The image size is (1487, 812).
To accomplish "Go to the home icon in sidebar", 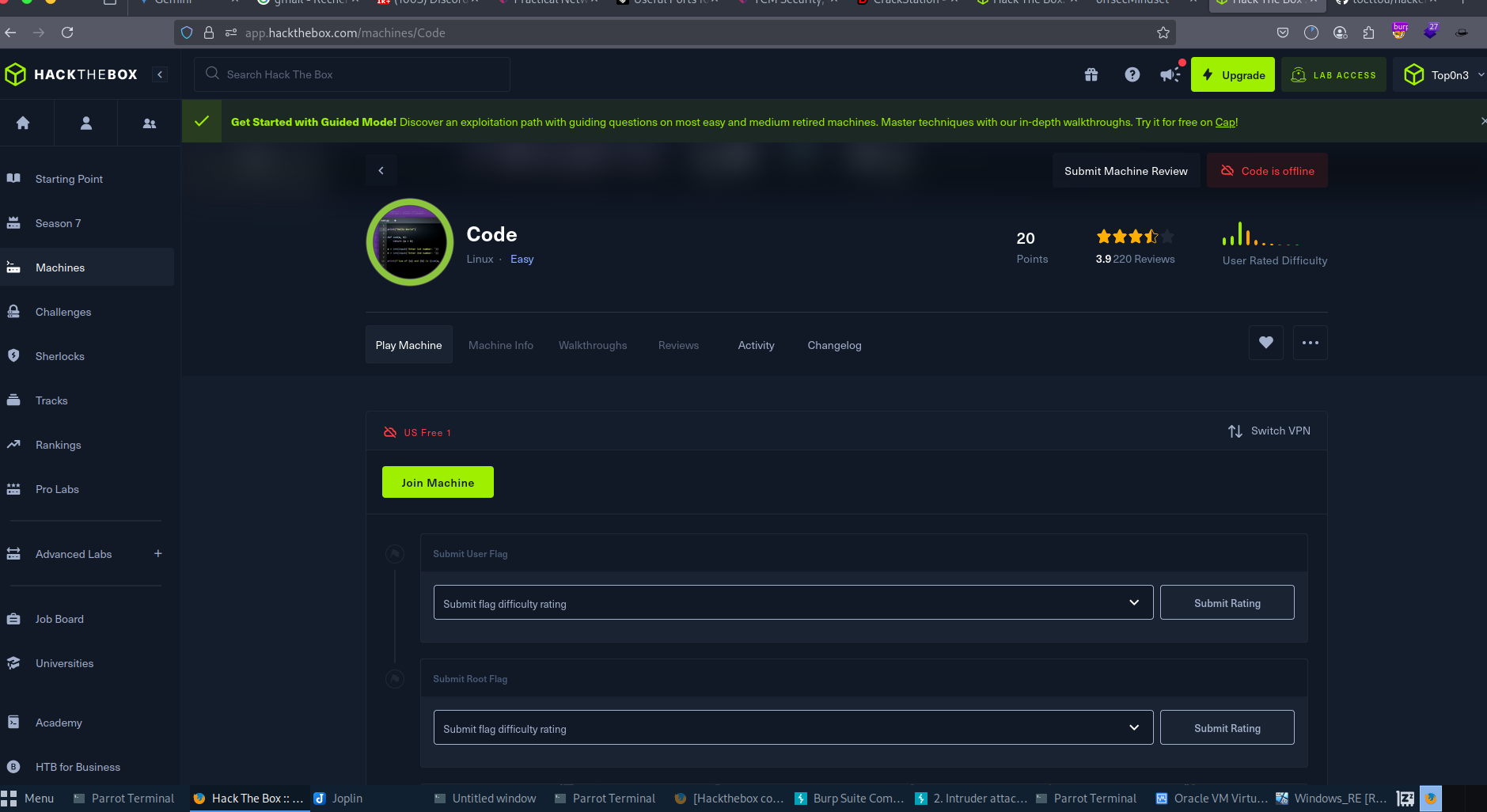I will (23, 123).
